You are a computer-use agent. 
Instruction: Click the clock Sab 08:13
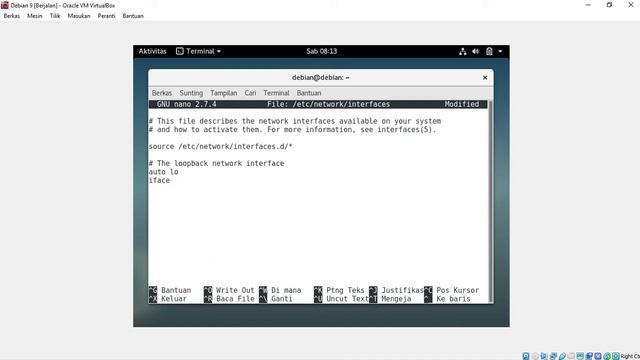[322, 51]
